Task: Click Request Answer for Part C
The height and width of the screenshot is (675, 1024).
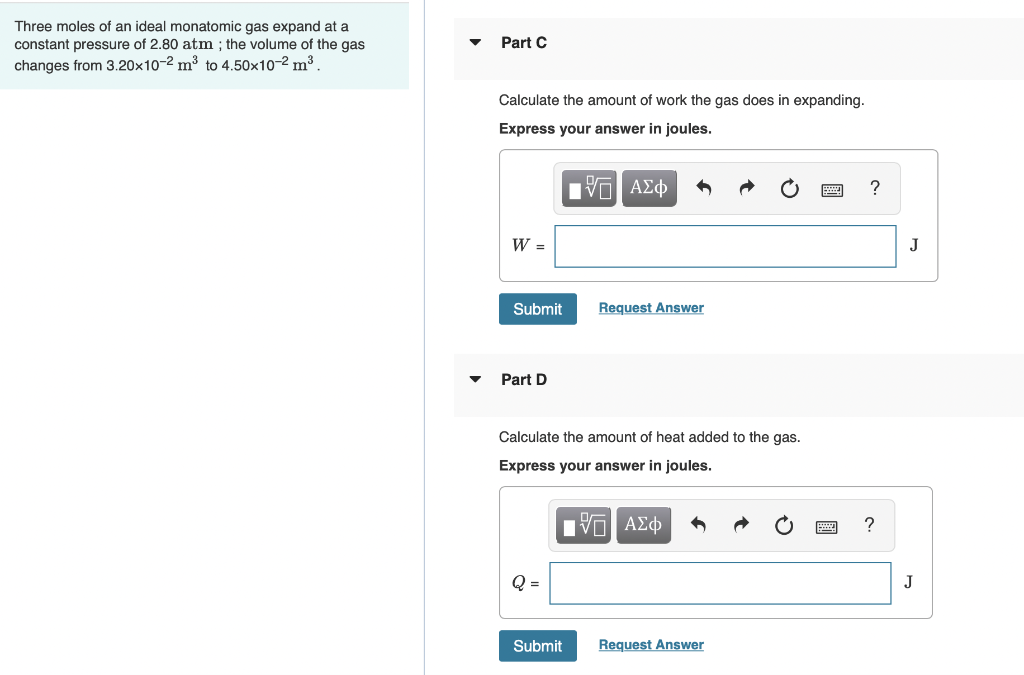Action: click(651, 307)
